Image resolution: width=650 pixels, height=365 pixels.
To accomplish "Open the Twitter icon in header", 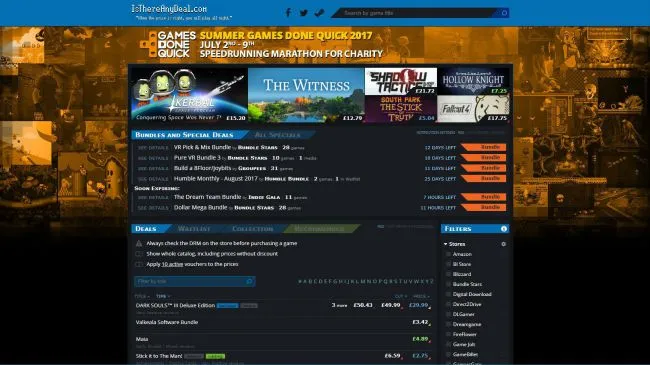I will 303,13.
